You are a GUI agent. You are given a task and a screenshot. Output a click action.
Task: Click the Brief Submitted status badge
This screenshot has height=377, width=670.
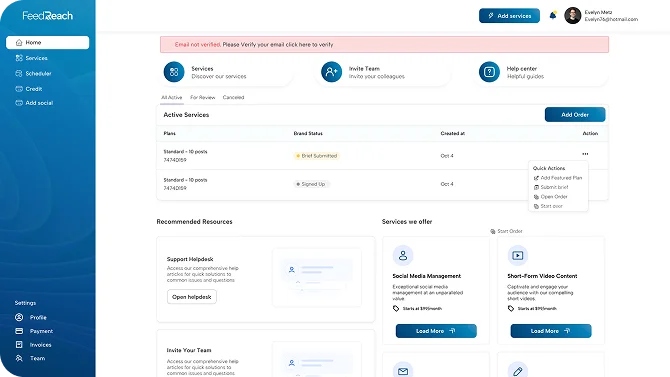coord(317,156)
